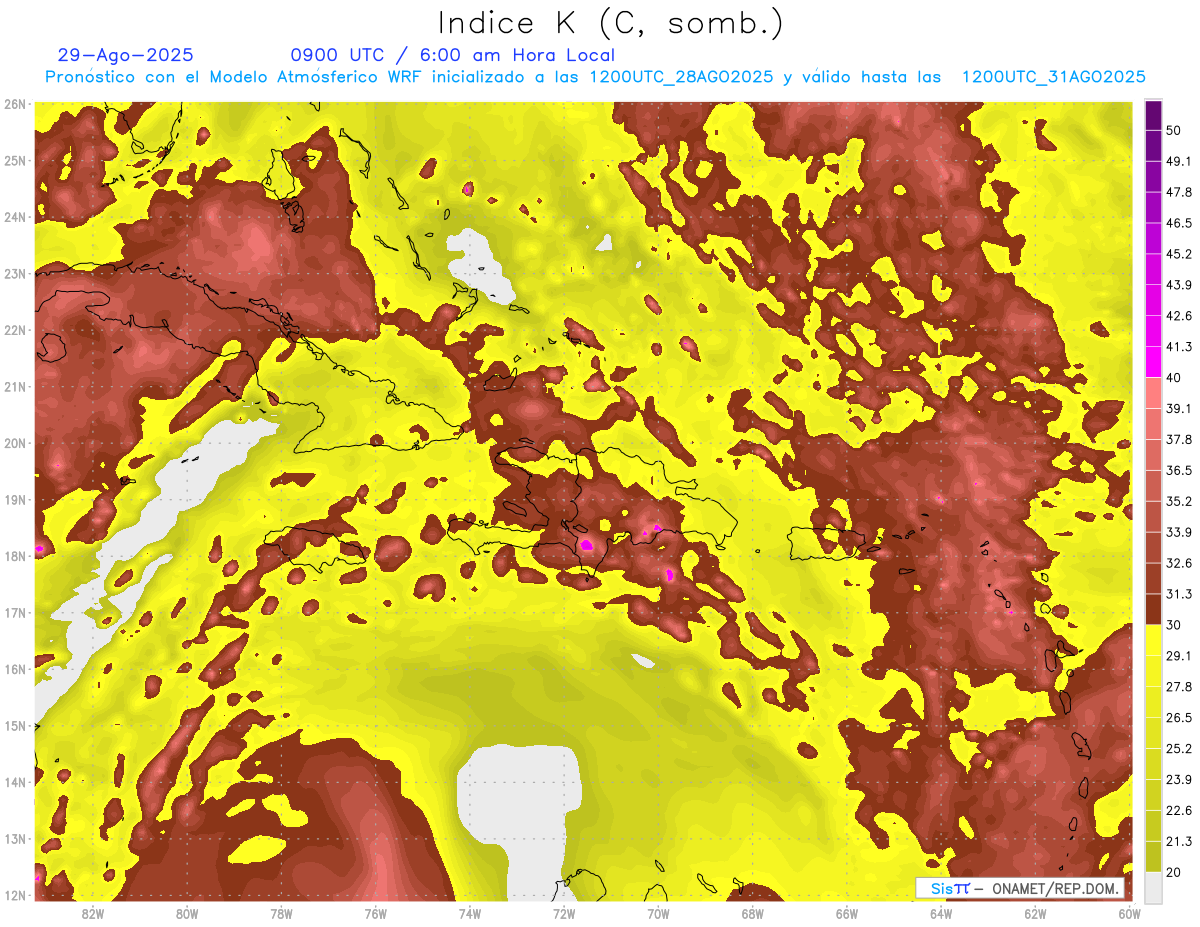
Task: Click the colorbar value 23.9
Action: tap(1178, 779)
